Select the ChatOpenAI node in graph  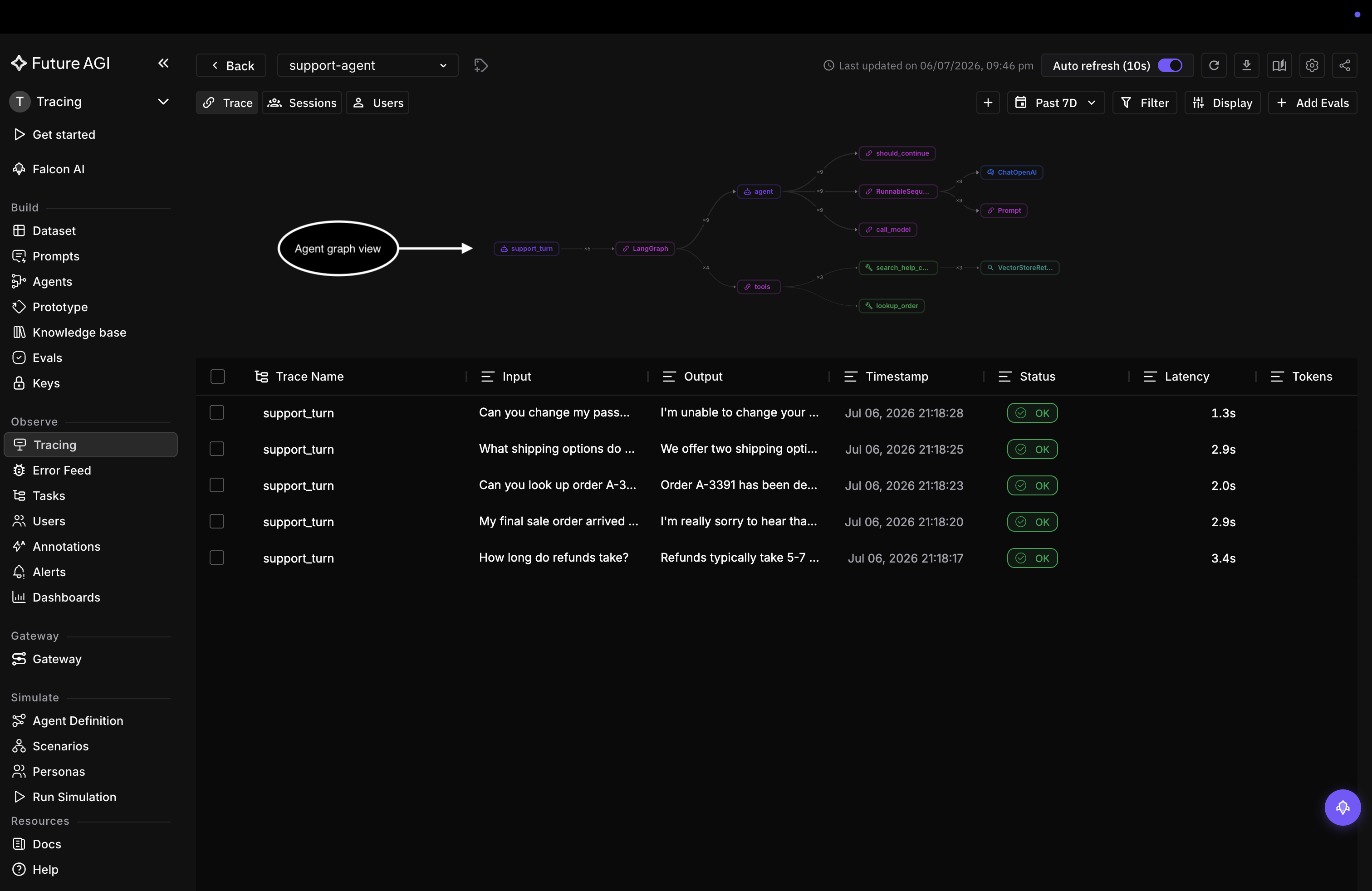point(1012,172)
